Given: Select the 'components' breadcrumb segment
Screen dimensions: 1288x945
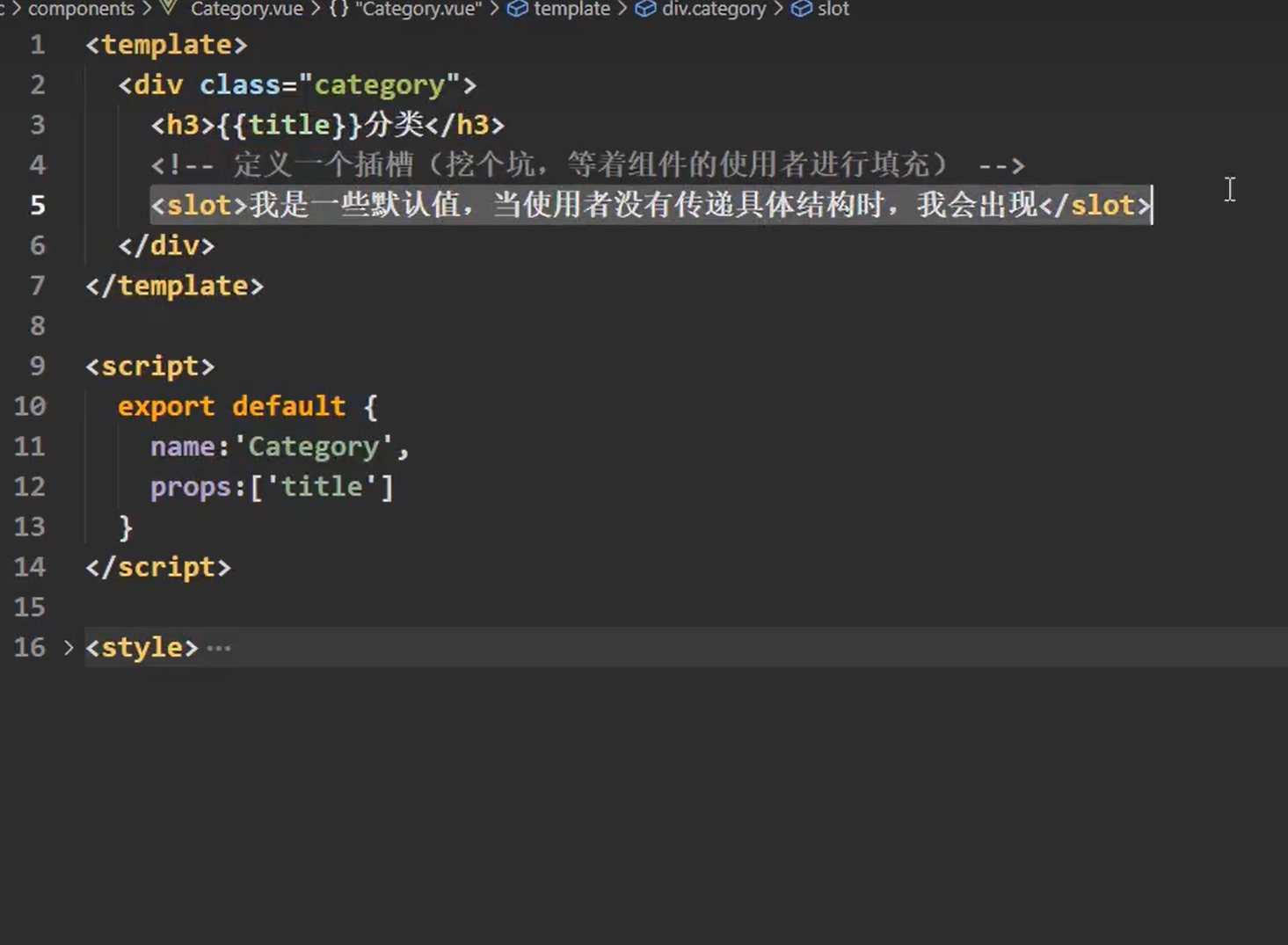Looking at the screenshot, I should [x=81, y=9].
